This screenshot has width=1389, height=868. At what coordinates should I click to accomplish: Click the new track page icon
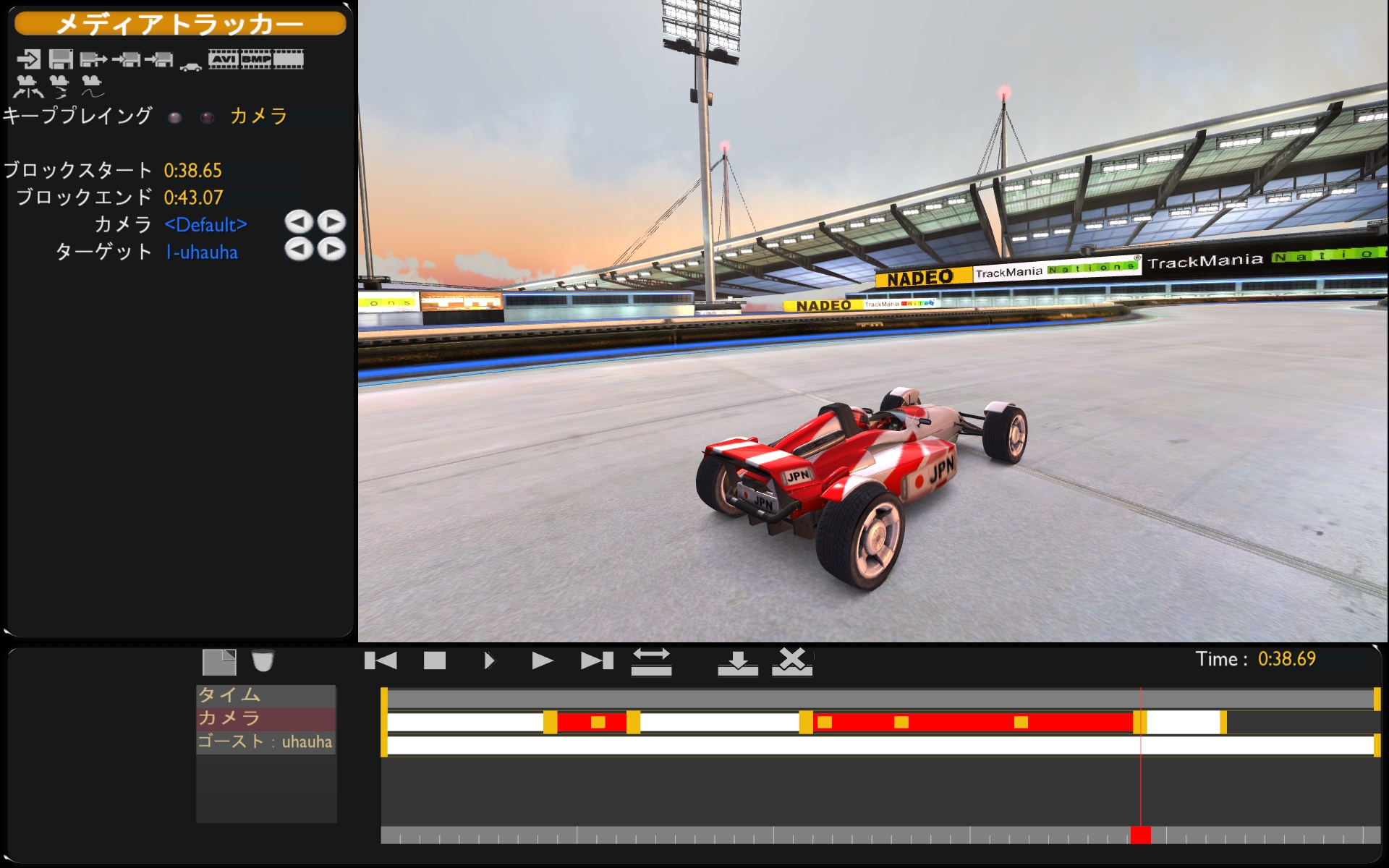tap(219, 662)
